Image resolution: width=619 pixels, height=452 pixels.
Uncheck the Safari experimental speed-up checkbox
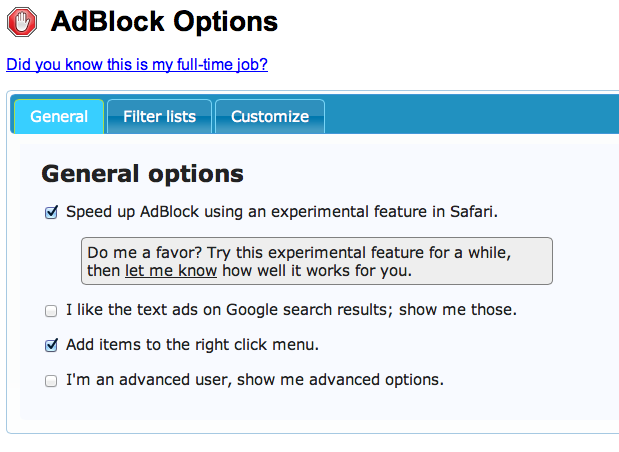pyautogui.click(x=51, y=212)
